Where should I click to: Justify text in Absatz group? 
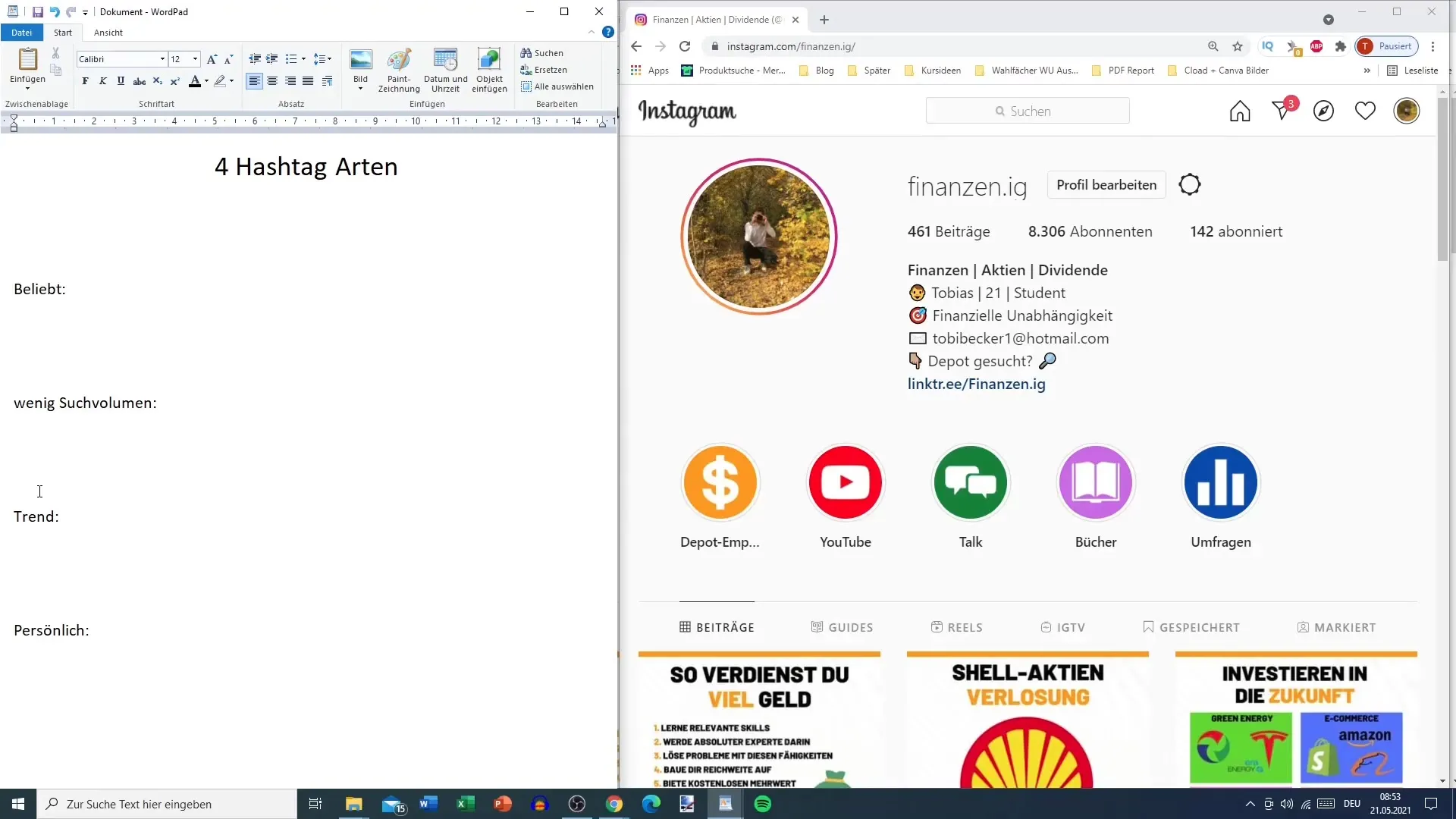pos(308,81)
